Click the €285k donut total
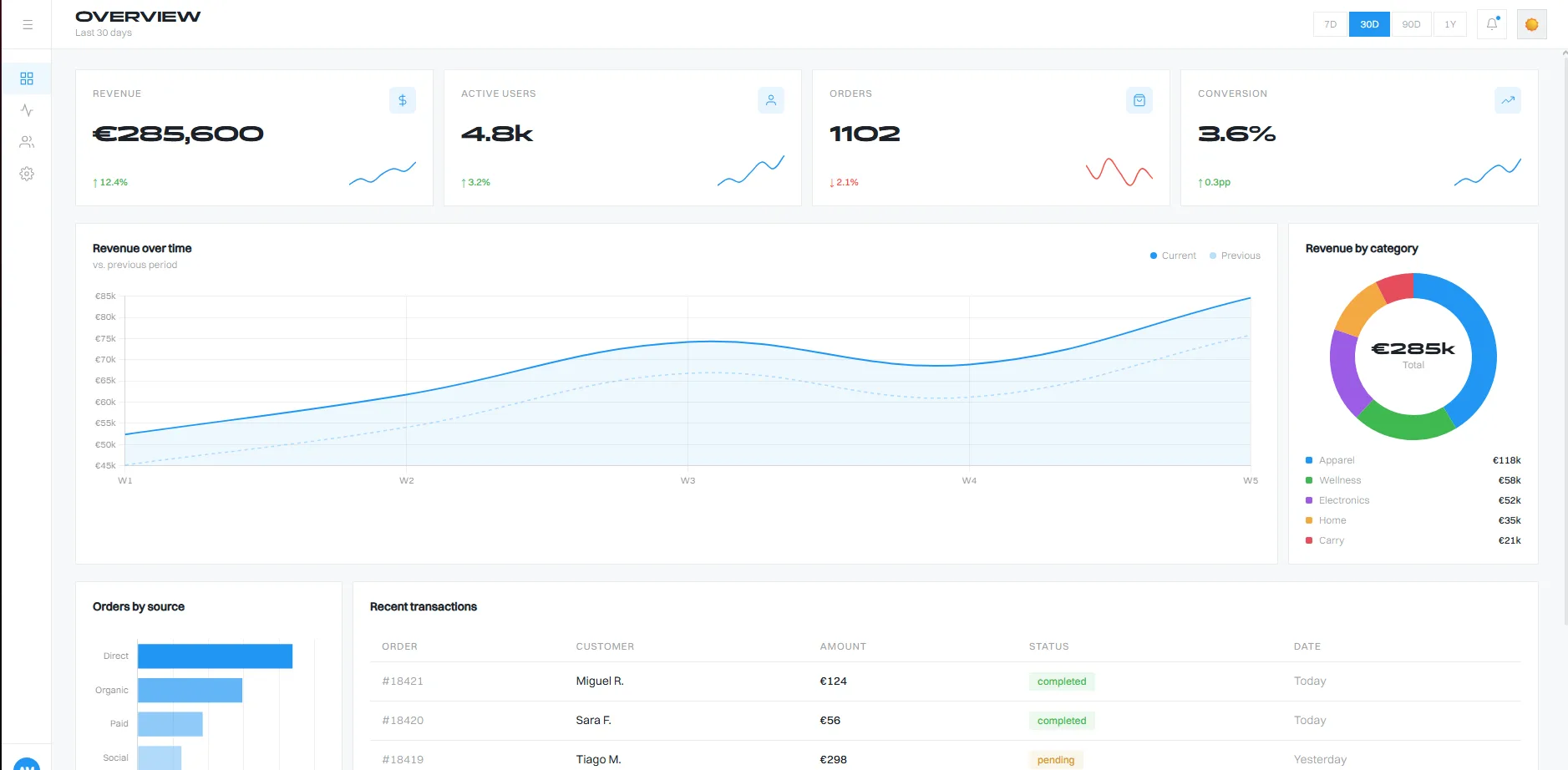 coord(1413,349)
